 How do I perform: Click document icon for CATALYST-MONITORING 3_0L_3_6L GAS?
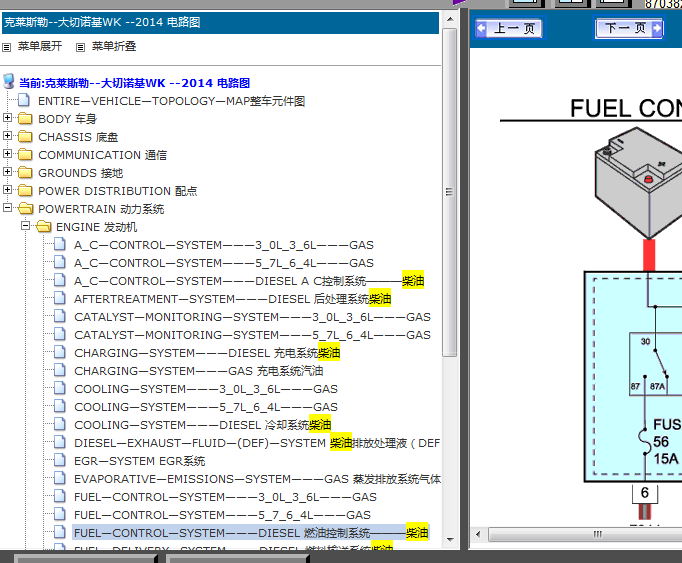(60, 316)
